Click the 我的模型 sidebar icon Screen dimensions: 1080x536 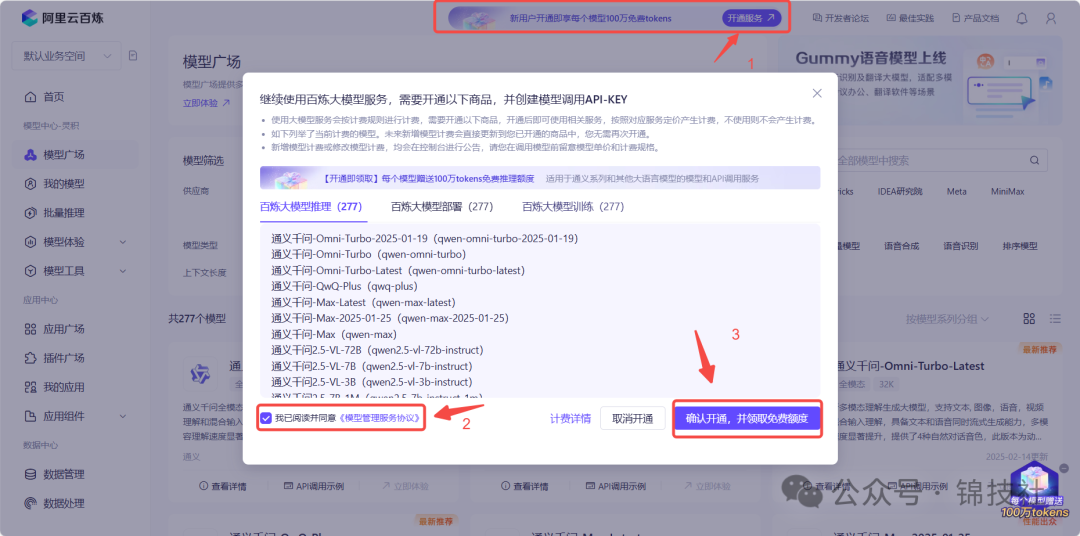[x=30, y=184]
